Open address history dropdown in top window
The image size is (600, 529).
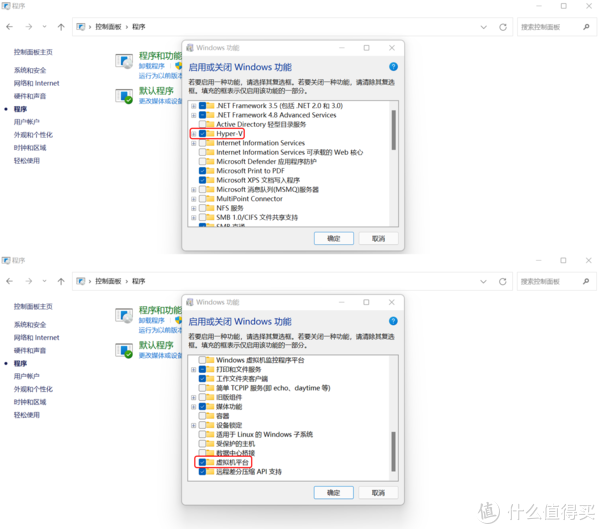[484, 27]
